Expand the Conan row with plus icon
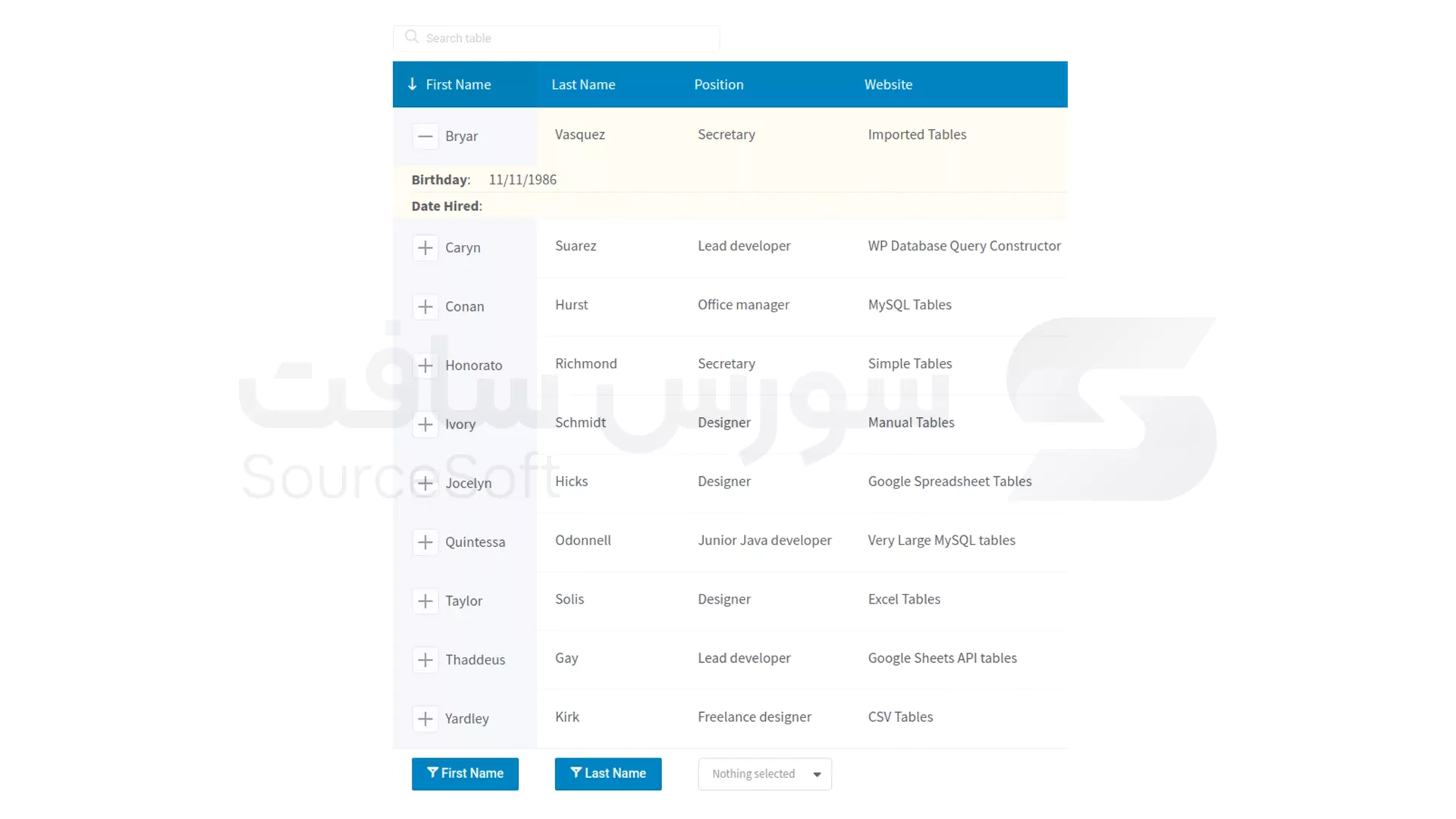This screenshot has width=1456, height=819. (x=425, y=306)
